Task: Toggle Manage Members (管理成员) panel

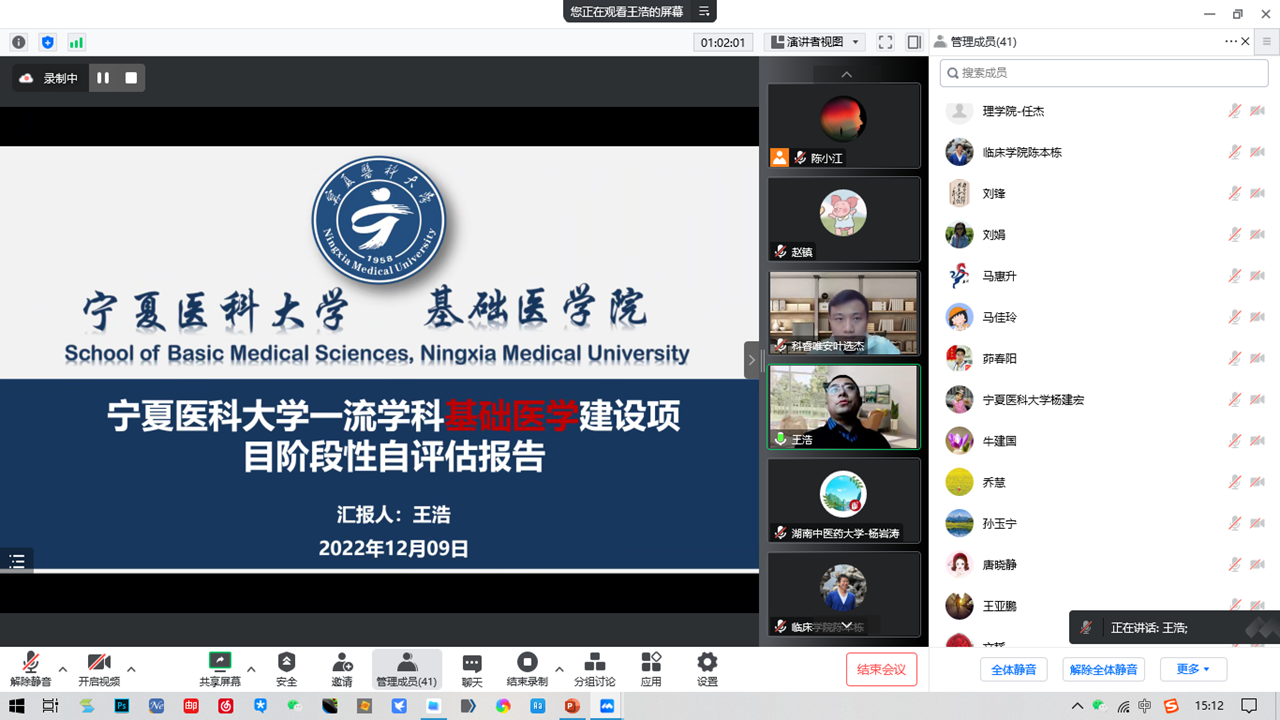Action: (406, 668)
